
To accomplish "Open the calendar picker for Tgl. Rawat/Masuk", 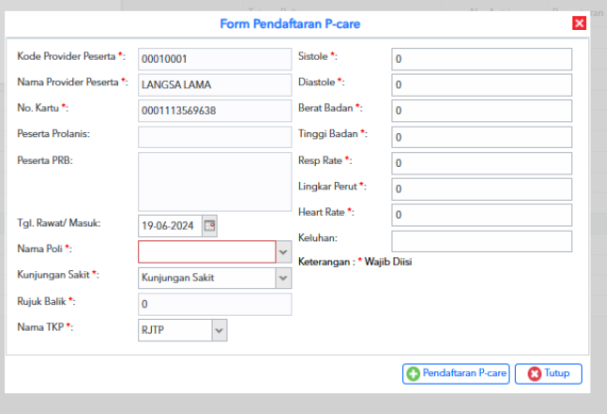I will tap(209, 226).
